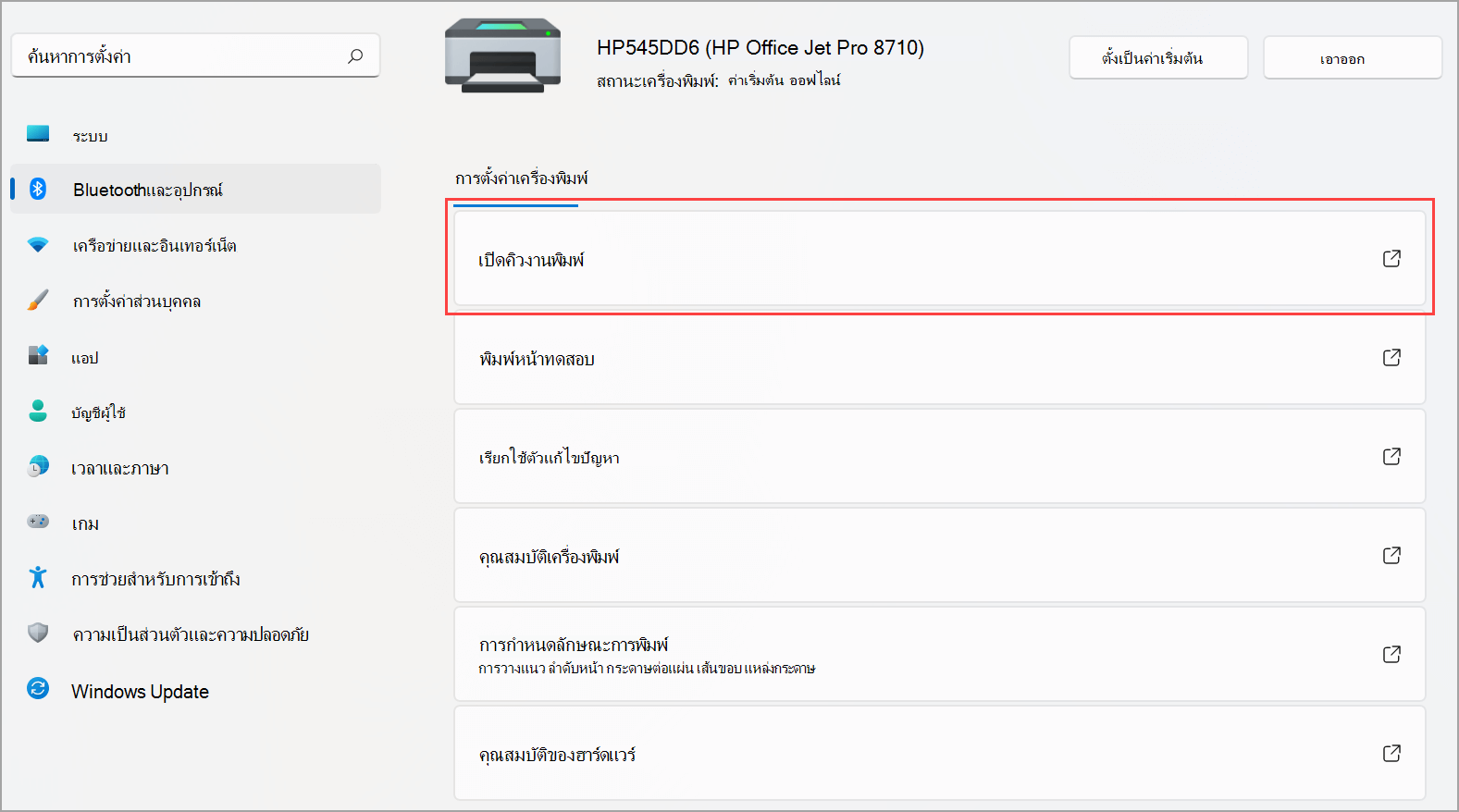Click the ค้นหาการตั้งค่า search field

coord(195,56)
